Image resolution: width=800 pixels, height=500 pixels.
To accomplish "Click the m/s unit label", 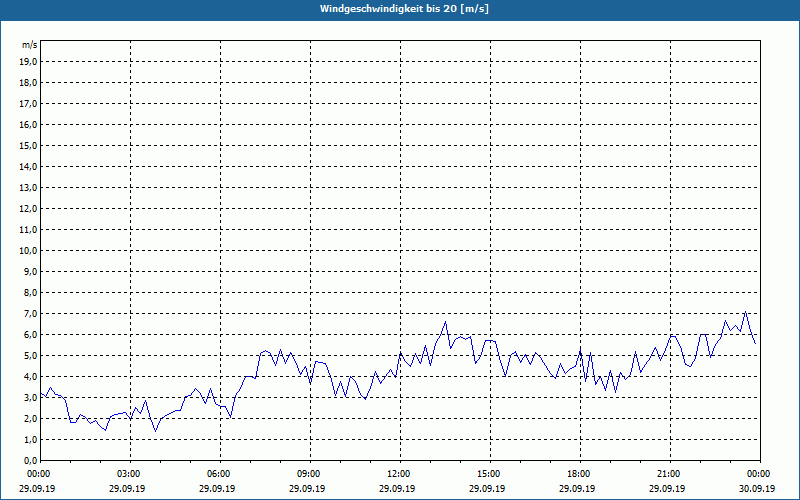I will [x=29, y=45].
